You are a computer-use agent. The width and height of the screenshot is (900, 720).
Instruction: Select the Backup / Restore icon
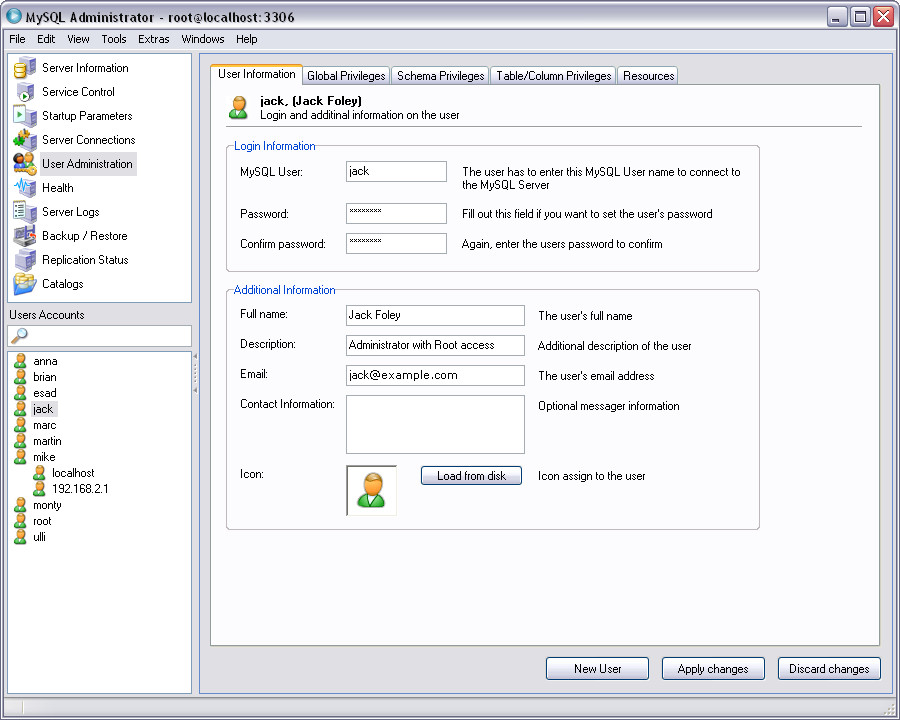pos(24,236)
